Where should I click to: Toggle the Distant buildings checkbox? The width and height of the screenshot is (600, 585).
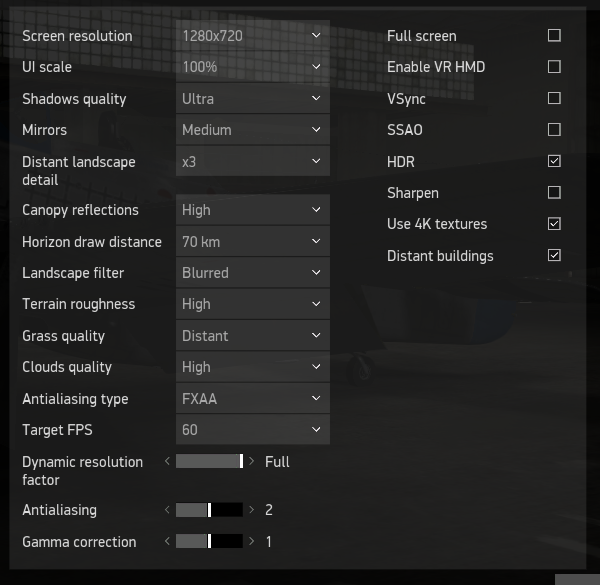[x=554, y=255]
